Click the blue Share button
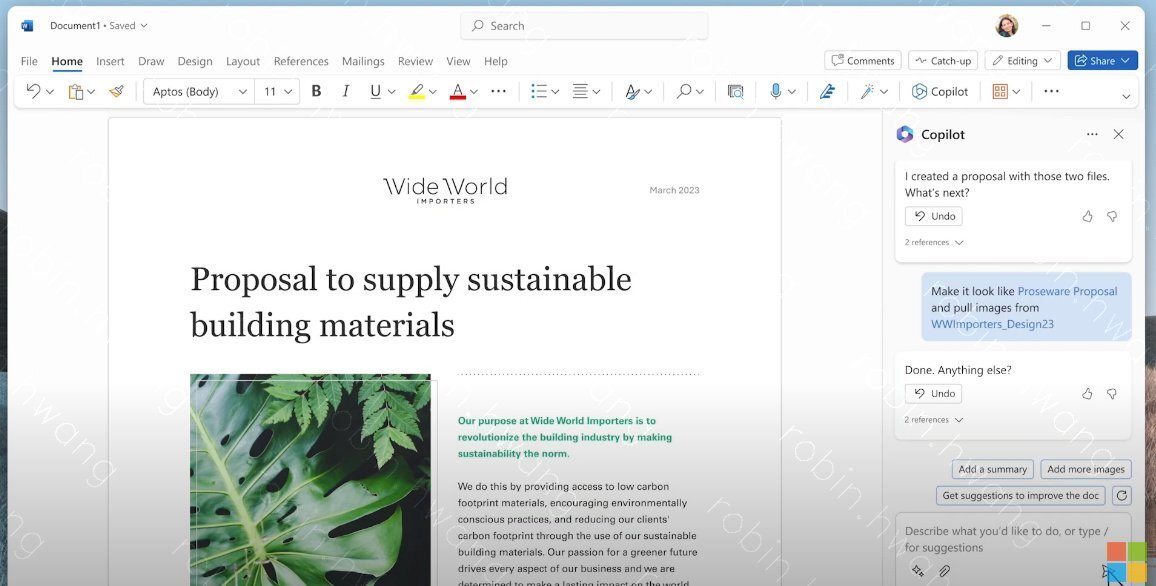The height and width of the screenshot is (586, 1156). [x=1102, y=60]
